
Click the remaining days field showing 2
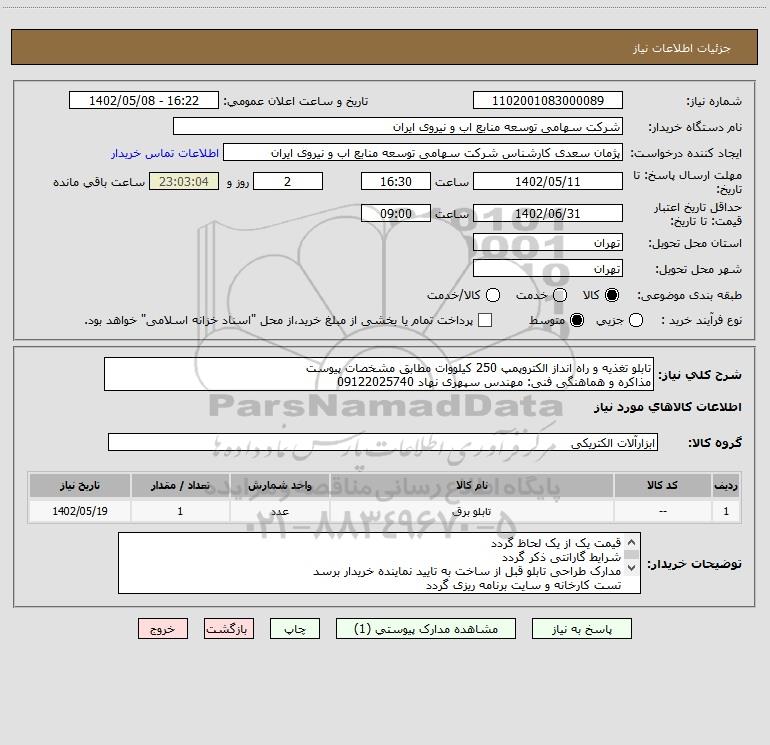[288, 181]
